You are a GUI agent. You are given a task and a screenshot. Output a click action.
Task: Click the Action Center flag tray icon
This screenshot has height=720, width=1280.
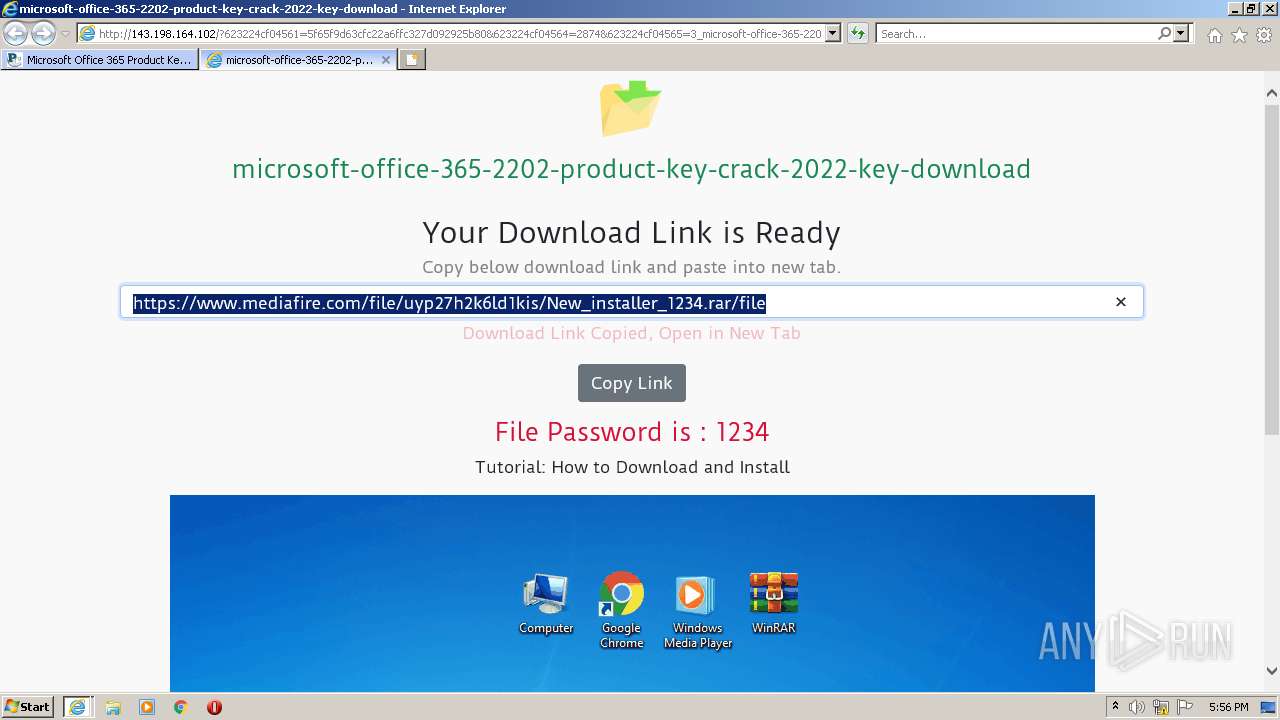1185,707
